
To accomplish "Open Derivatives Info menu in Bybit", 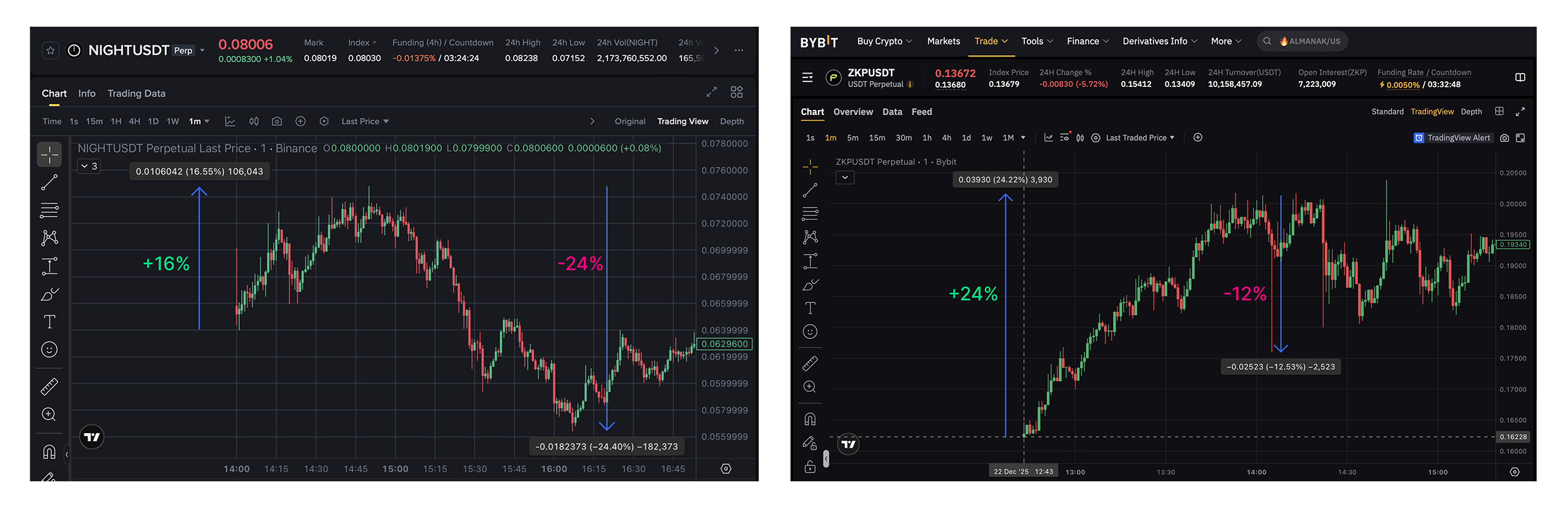I will [x=1160, y=41].
